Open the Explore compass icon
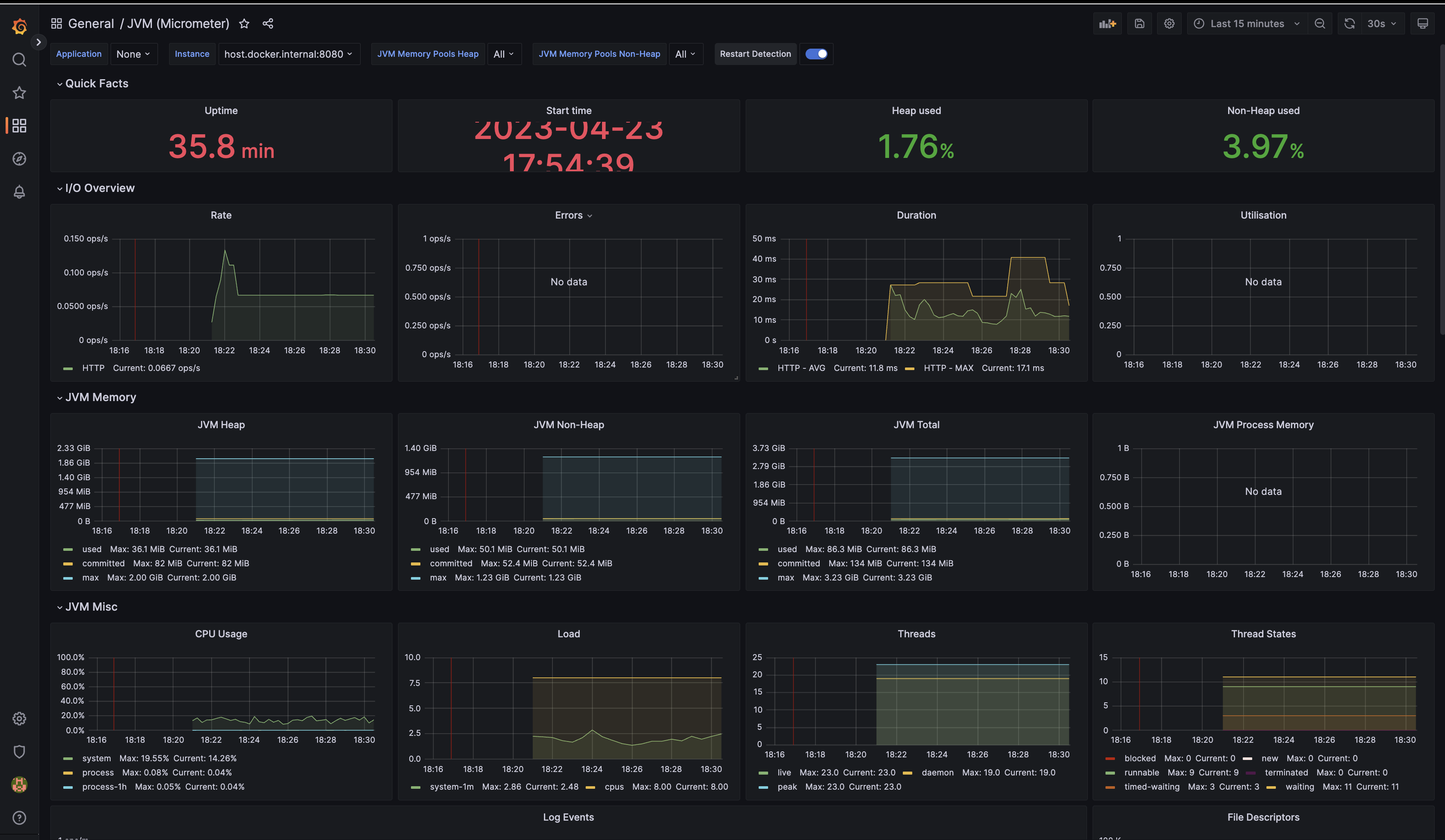This screenshot has height=840, width=1445. [19, 159]
